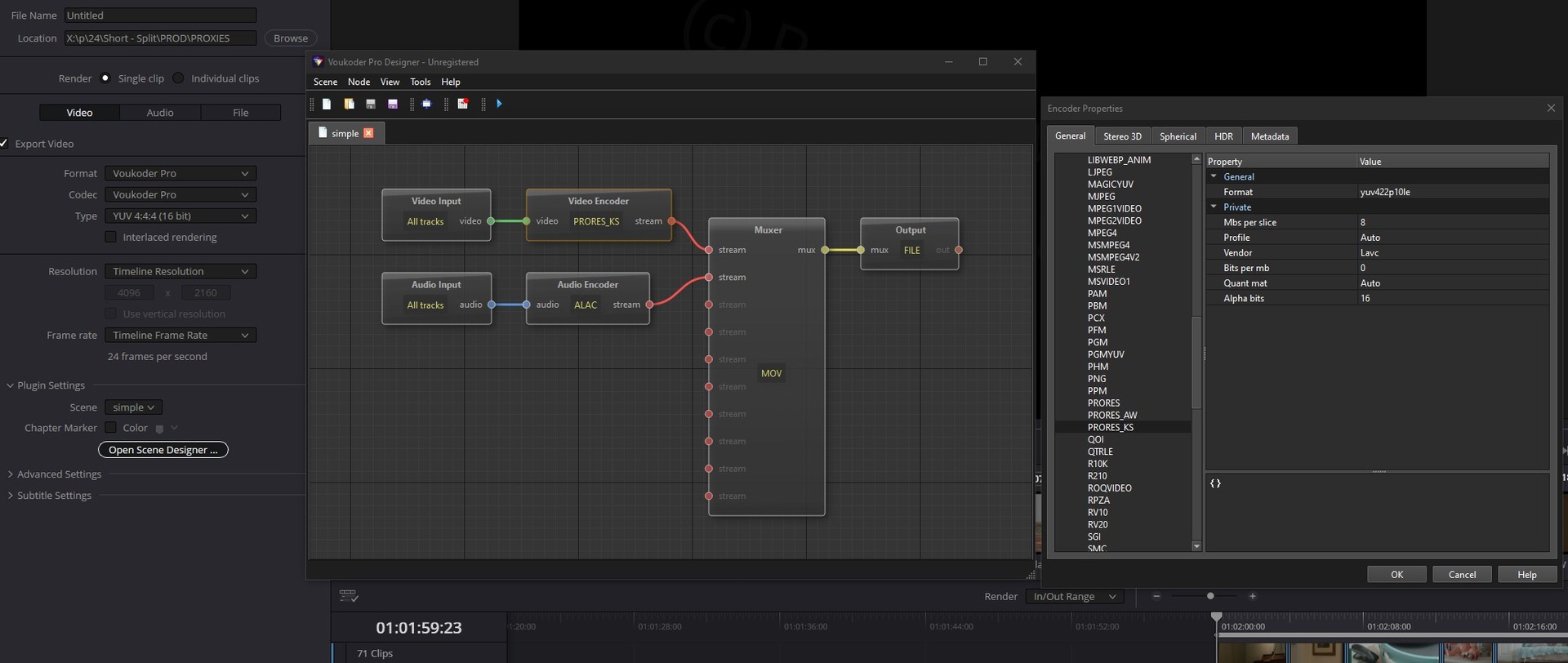This screenshot has width=1568, height=663.
Task: Click the blue play arrow test icon
Action: pyautogui.click(x=499, y=104)
